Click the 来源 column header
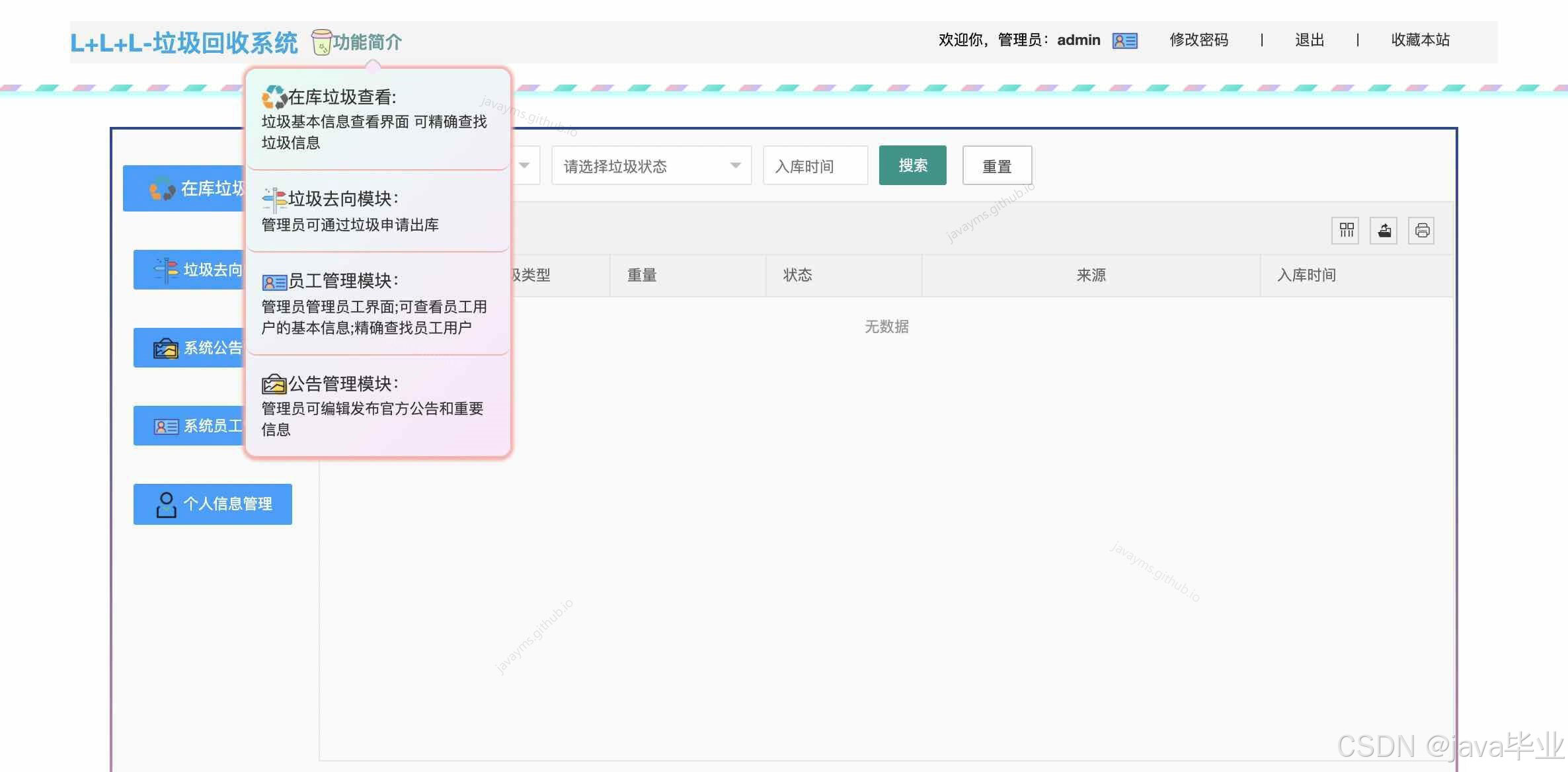The image size is (1568, 772). pyautogui.click(x=1091, y=275)
